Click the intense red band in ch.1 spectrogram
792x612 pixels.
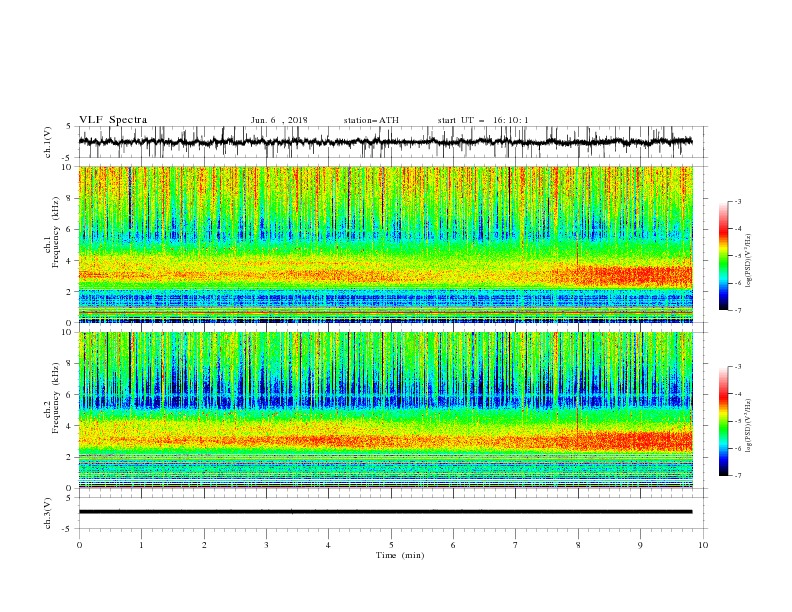pos(634,276)
